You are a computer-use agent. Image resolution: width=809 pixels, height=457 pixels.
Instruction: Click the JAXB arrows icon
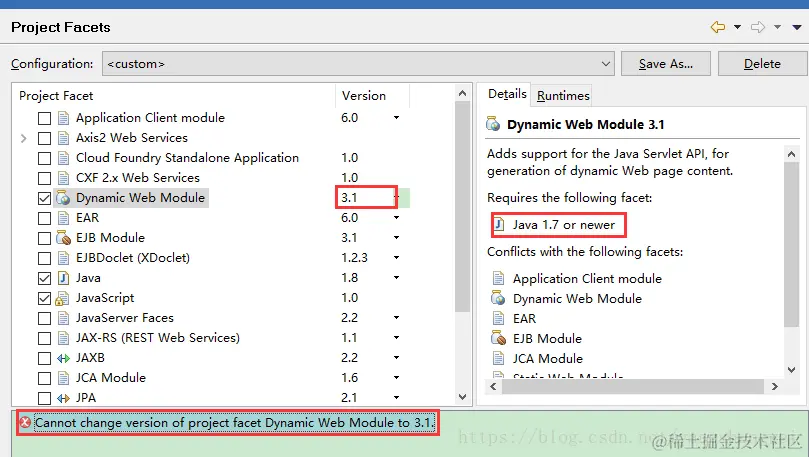(63, 358)
